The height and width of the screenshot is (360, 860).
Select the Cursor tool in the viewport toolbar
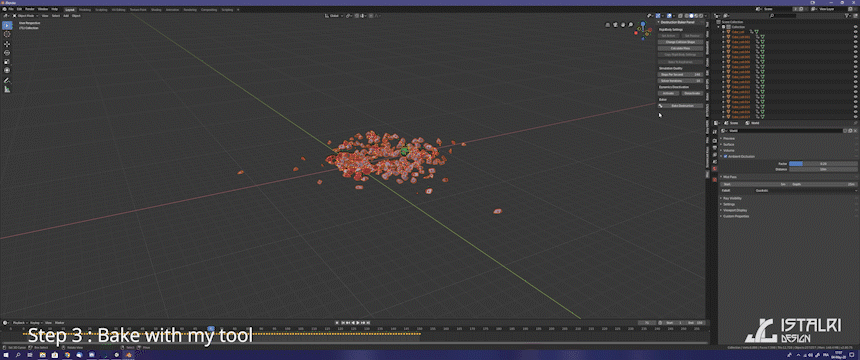click(x=7, y=34)
